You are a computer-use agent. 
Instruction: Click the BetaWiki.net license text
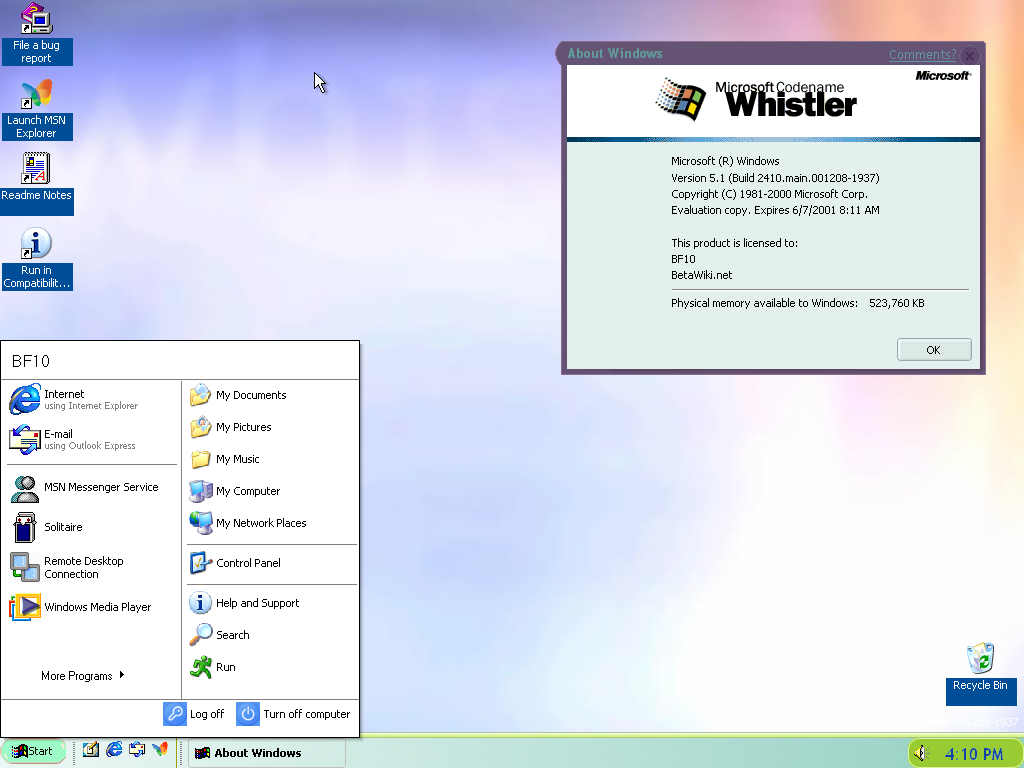tap(701, 275)
